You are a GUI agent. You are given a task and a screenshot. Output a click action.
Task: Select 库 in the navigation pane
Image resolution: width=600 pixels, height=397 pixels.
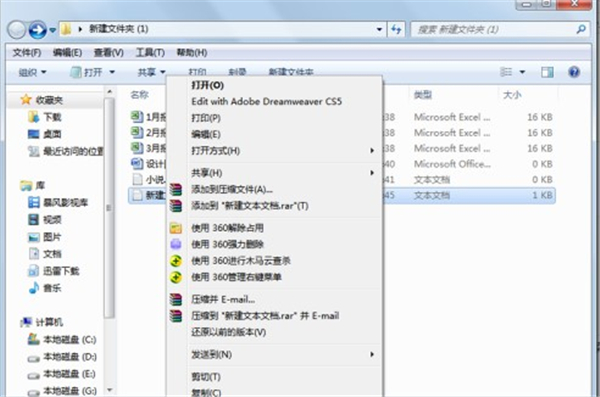point(33,186)
